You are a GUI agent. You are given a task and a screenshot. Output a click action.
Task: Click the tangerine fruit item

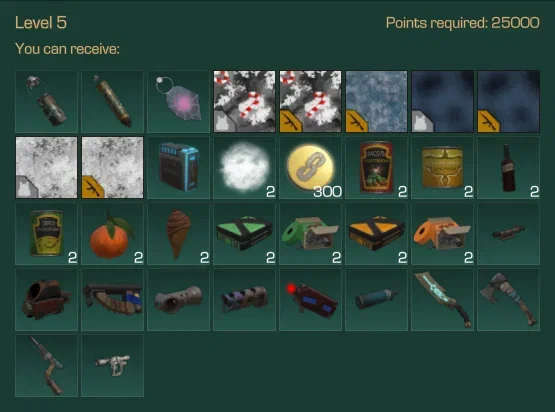click(x=112, y=234)
